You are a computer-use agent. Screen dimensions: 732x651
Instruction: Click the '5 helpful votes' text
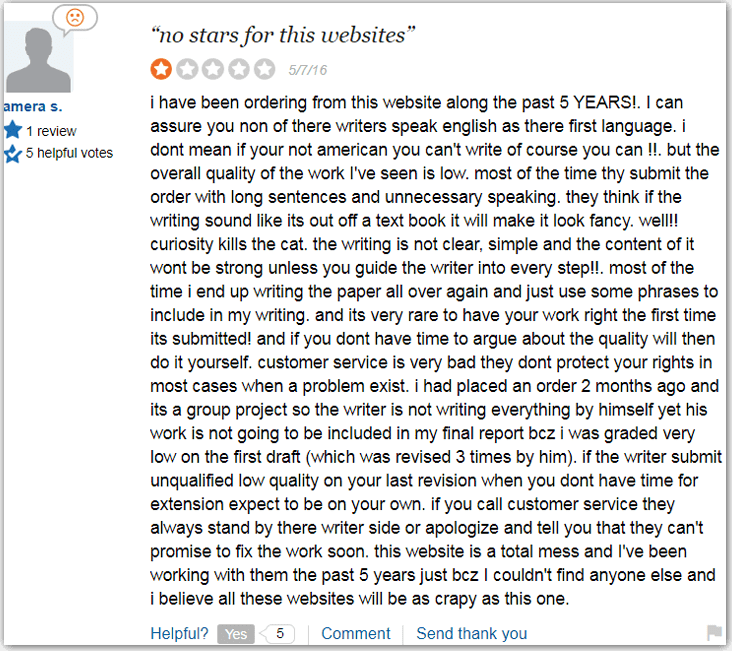pos(69,153)
